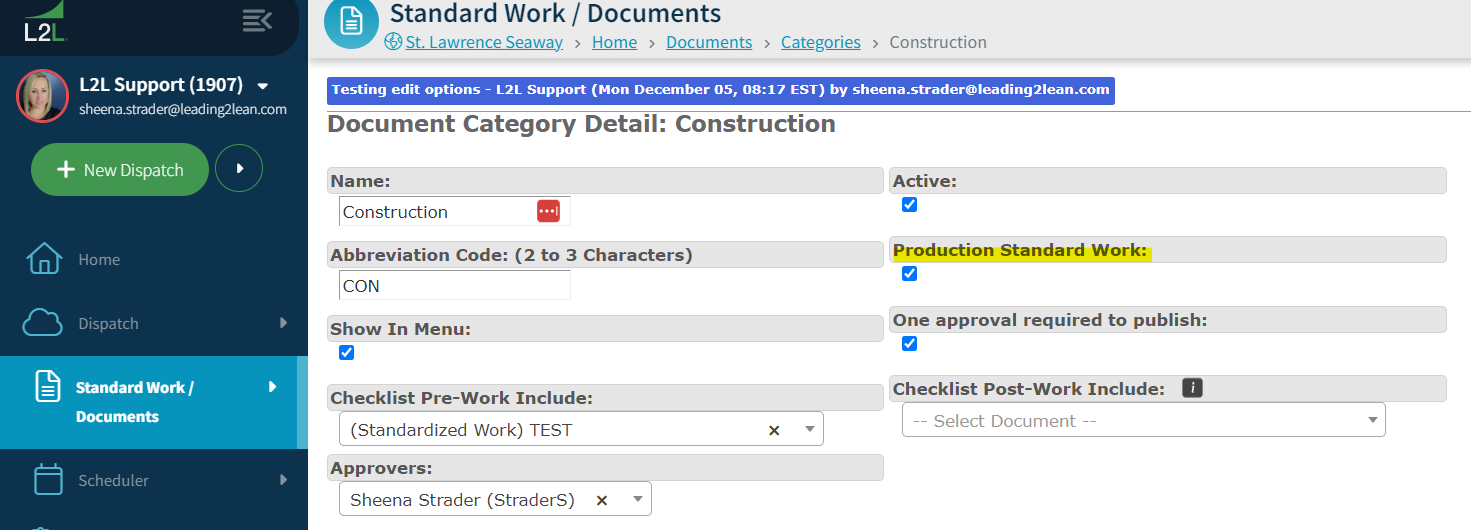This screenshot has width=1471, height=530.
Task: Disable the Show In Menu checkbox
Action: (346, 352)
